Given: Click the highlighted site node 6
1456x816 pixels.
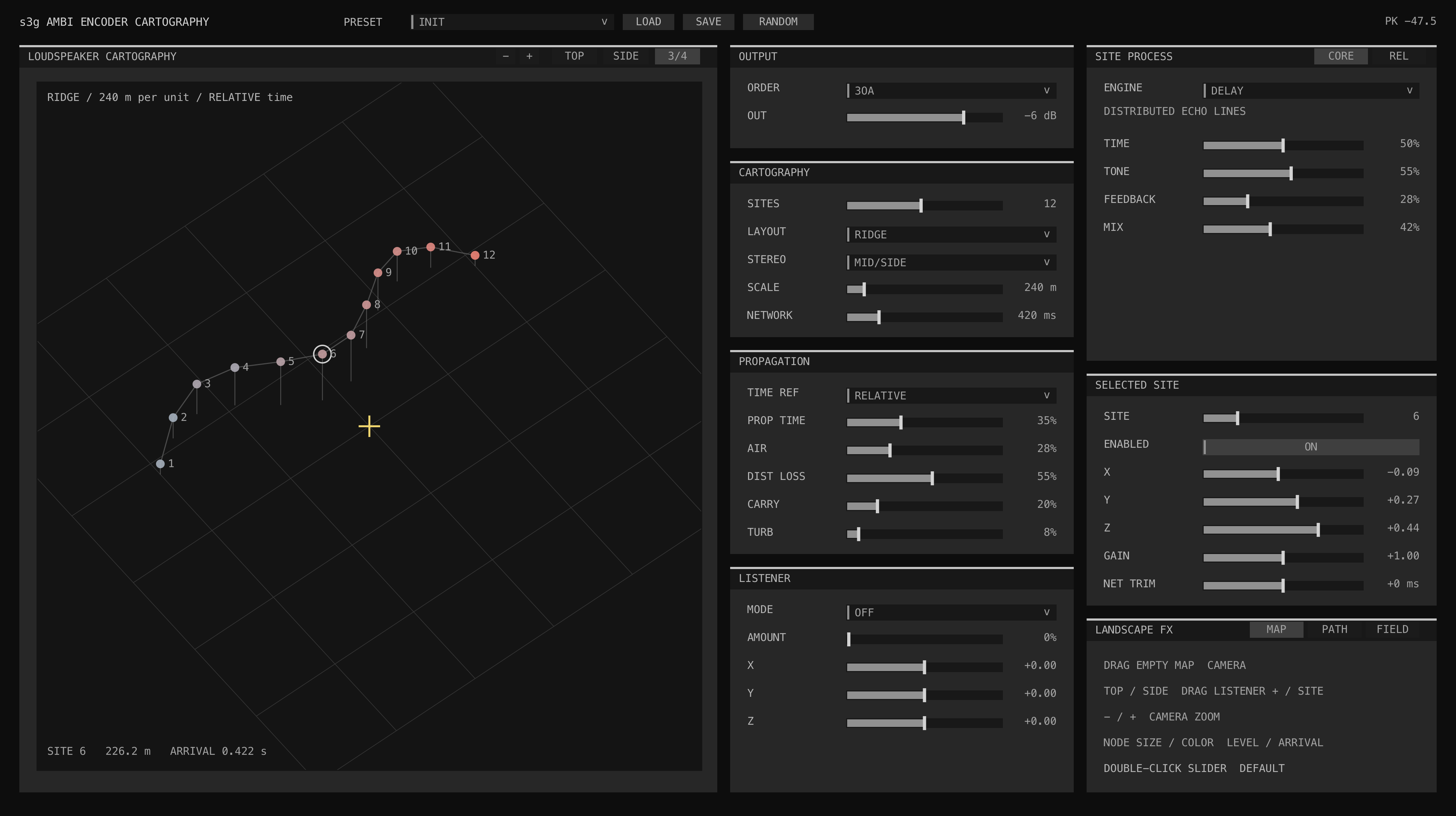Looking at the screenshot, I should (x=322, y=354).
